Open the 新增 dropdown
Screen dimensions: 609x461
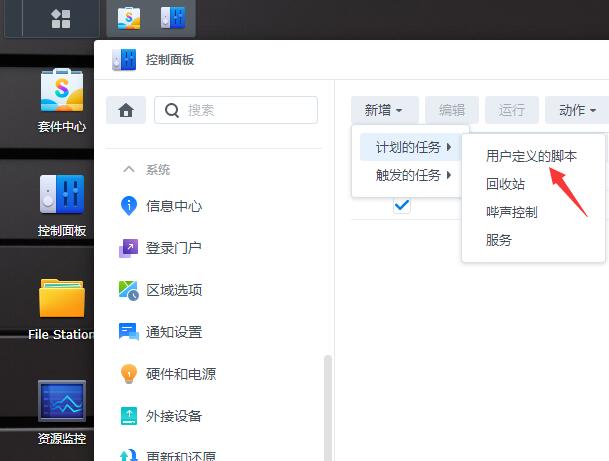383,110
